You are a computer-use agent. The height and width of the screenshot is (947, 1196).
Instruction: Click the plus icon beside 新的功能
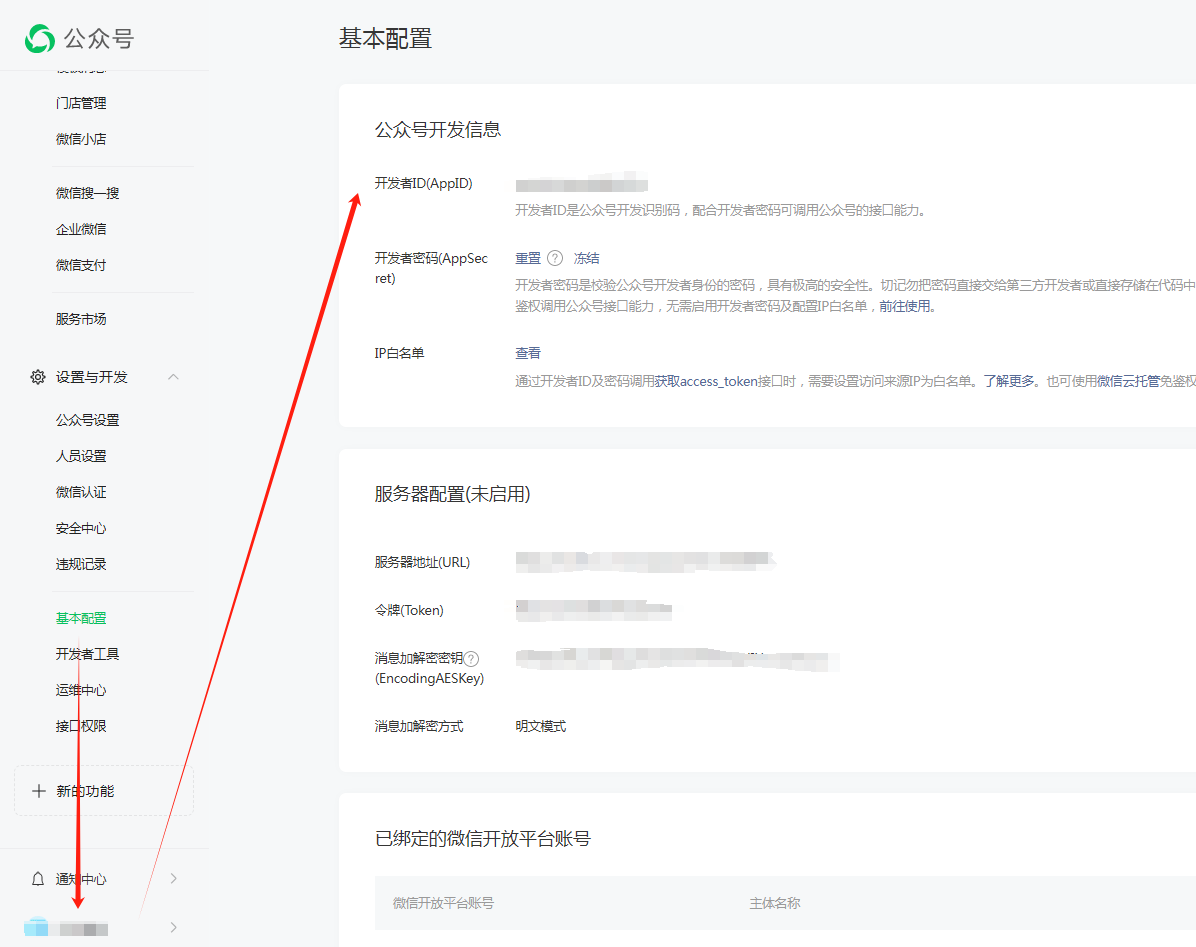(39, 791)
